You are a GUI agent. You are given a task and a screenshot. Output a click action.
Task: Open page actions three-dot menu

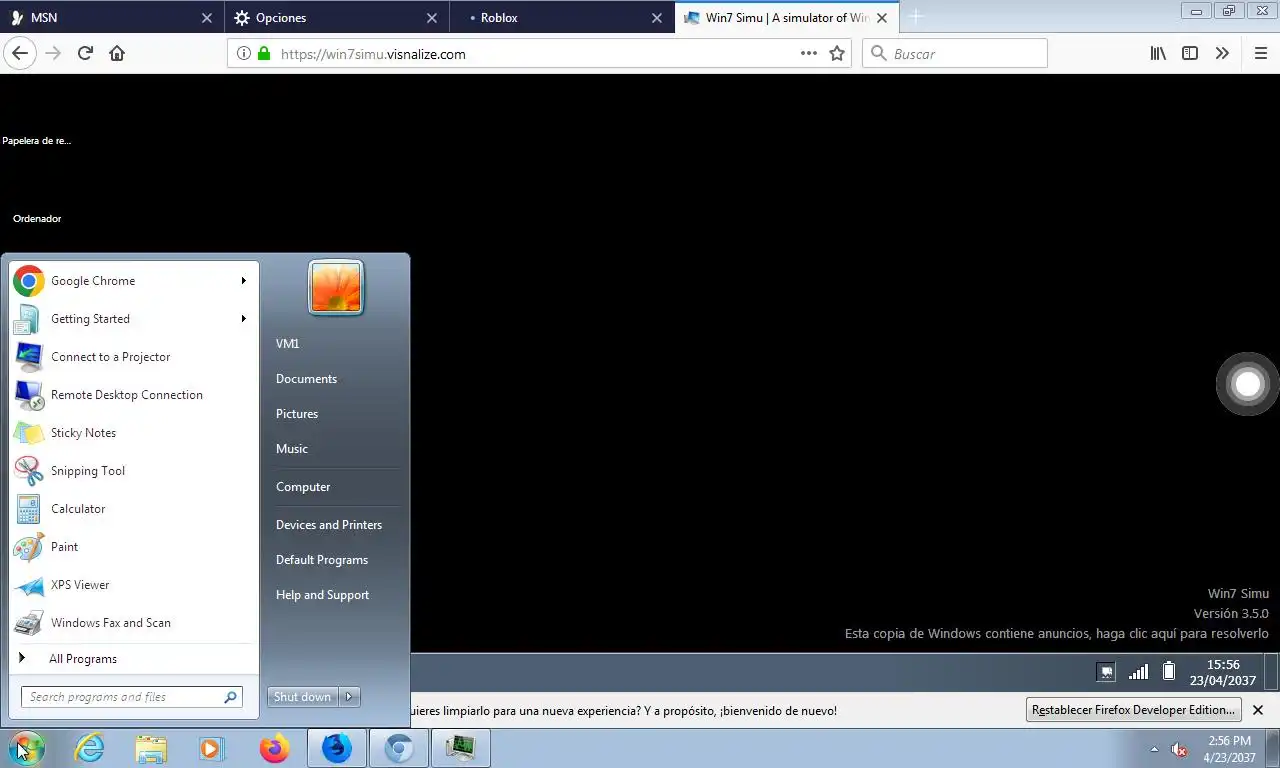(x=809, y=54)
